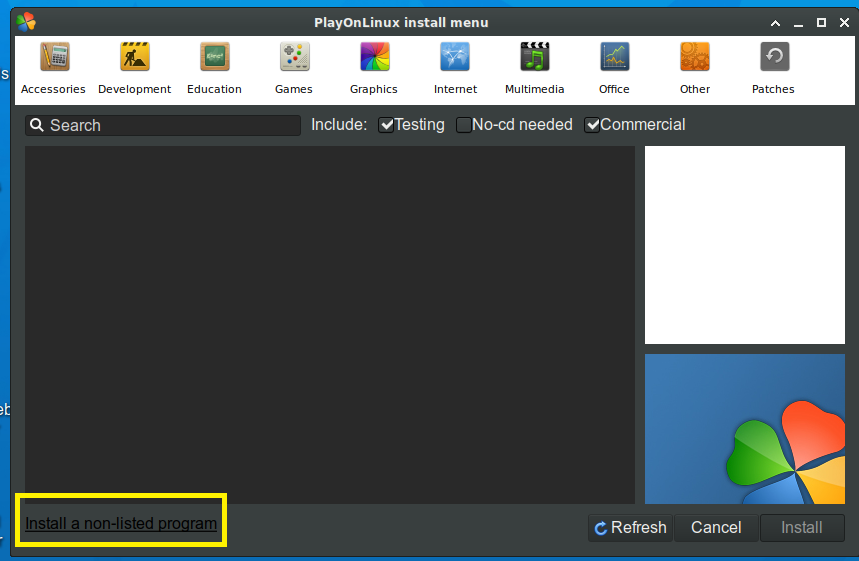
Task: Click the PlayOnLinux clover logo in title bar
Action: click(x=26, y=22)
